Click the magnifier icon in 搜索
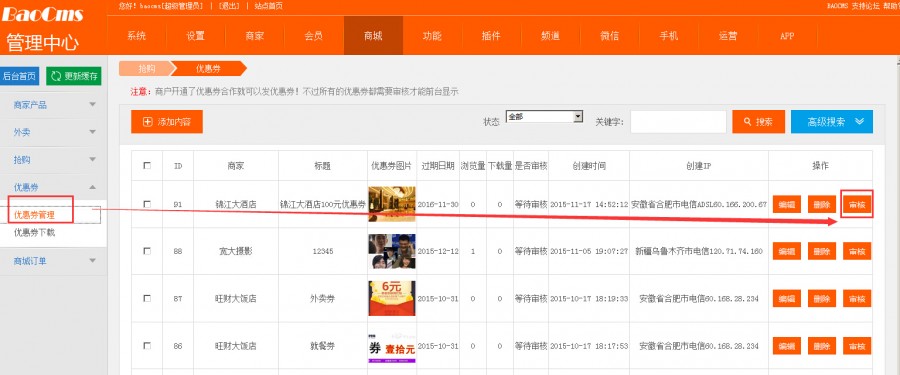900x375 pixels. point(747,122)
